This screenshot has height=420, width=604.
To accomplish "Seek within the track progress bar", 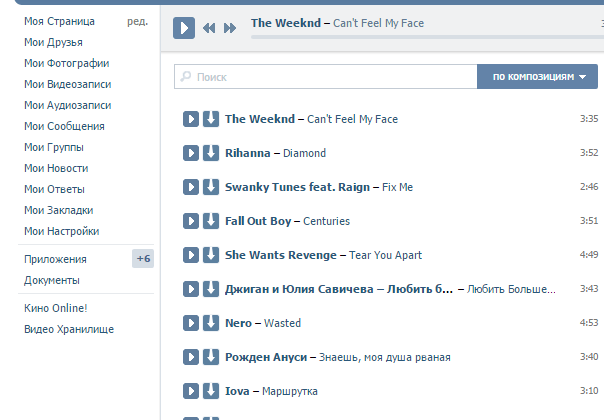I will 420,37.
